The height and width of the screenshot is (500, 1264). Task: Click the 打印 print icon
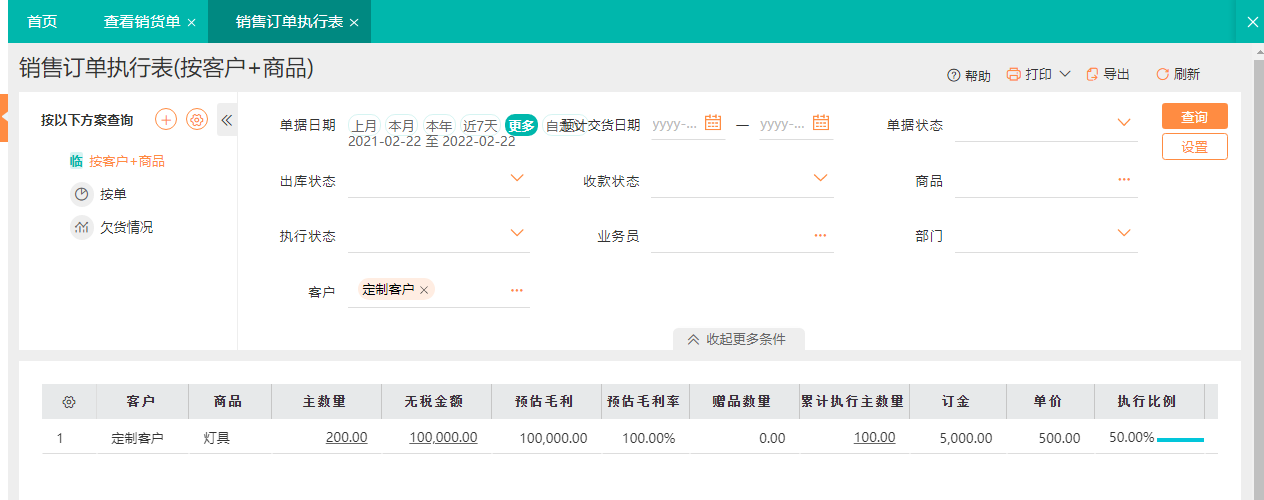[1014, 74]
